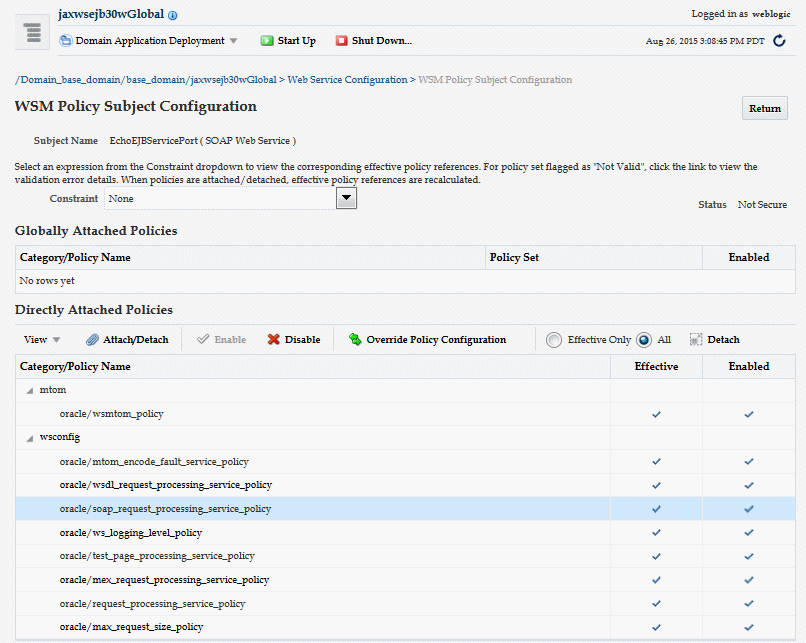Screen dimensions: 806x643
Task: Select oracle/ws_logging_level_policy row
Action: point(405,532)
